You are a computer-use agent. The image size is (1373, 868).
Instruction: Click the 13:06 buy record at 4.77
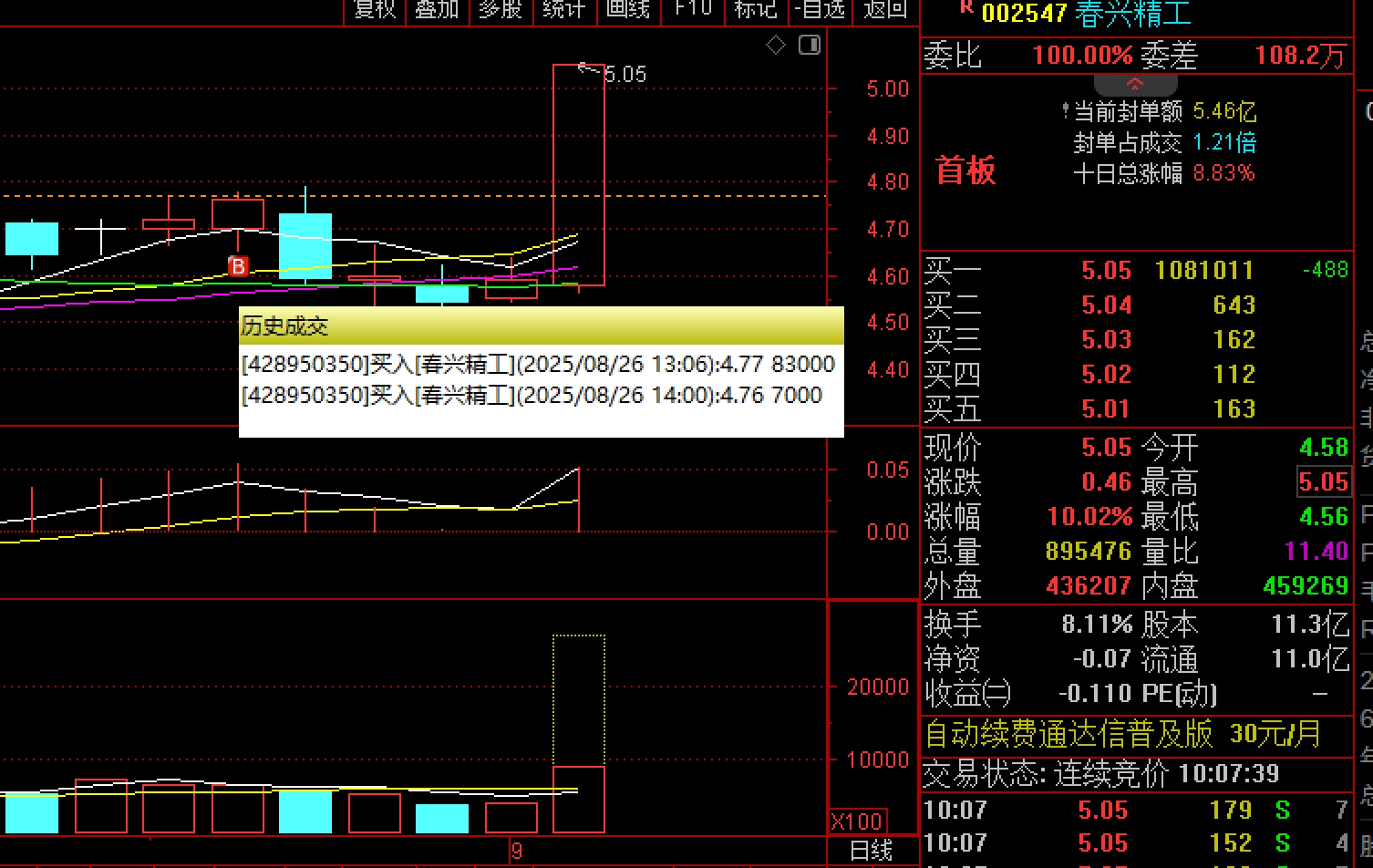coord(538,365)
